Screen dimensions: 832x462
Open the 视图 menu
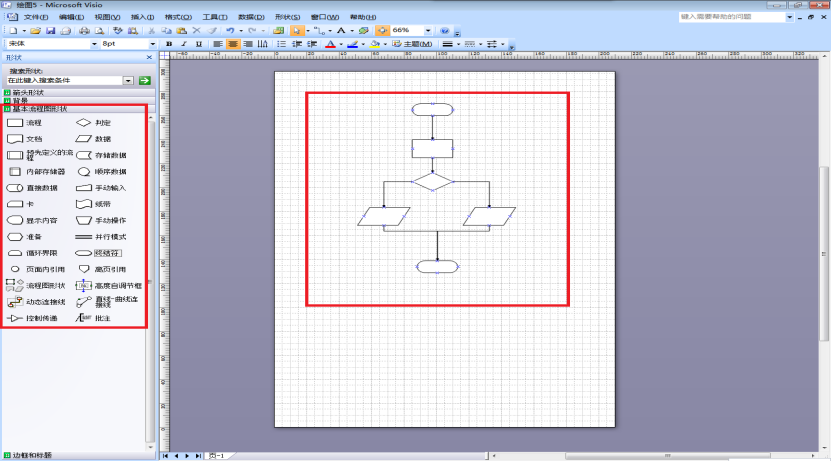[x=107, y=17]
